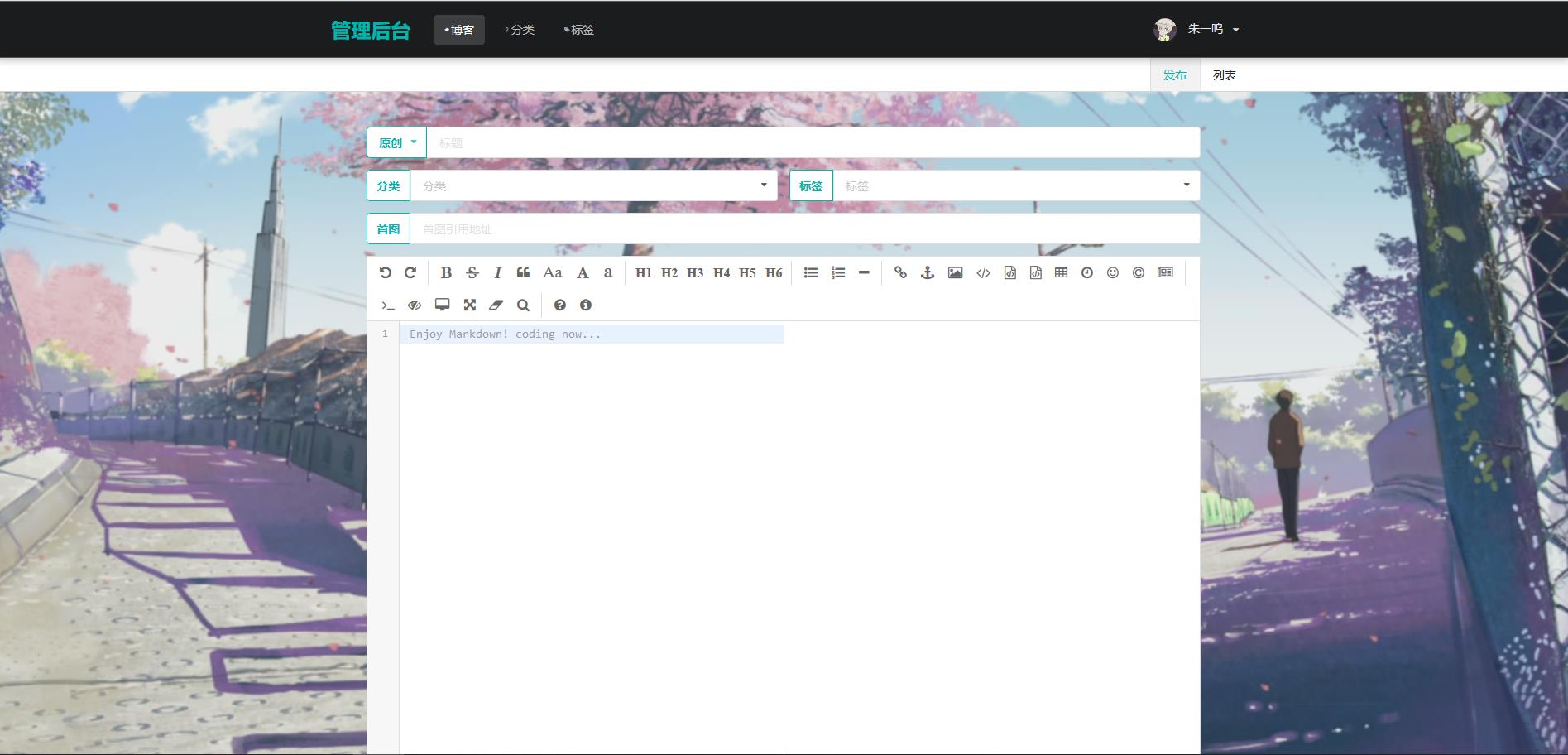Switch to the 列表 tab
This screenshot has width=1568, height=755.
pyautogui.click(x=1224, y=75)
